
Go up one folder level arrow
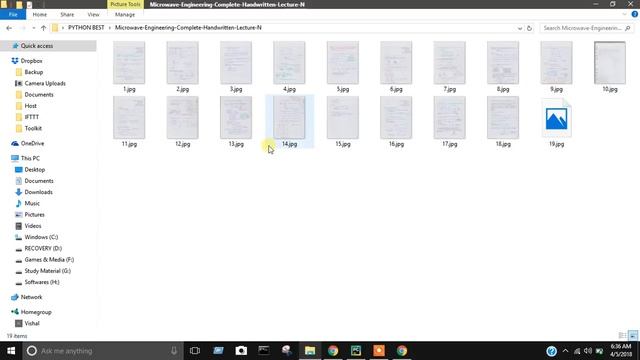coord(43,28)
